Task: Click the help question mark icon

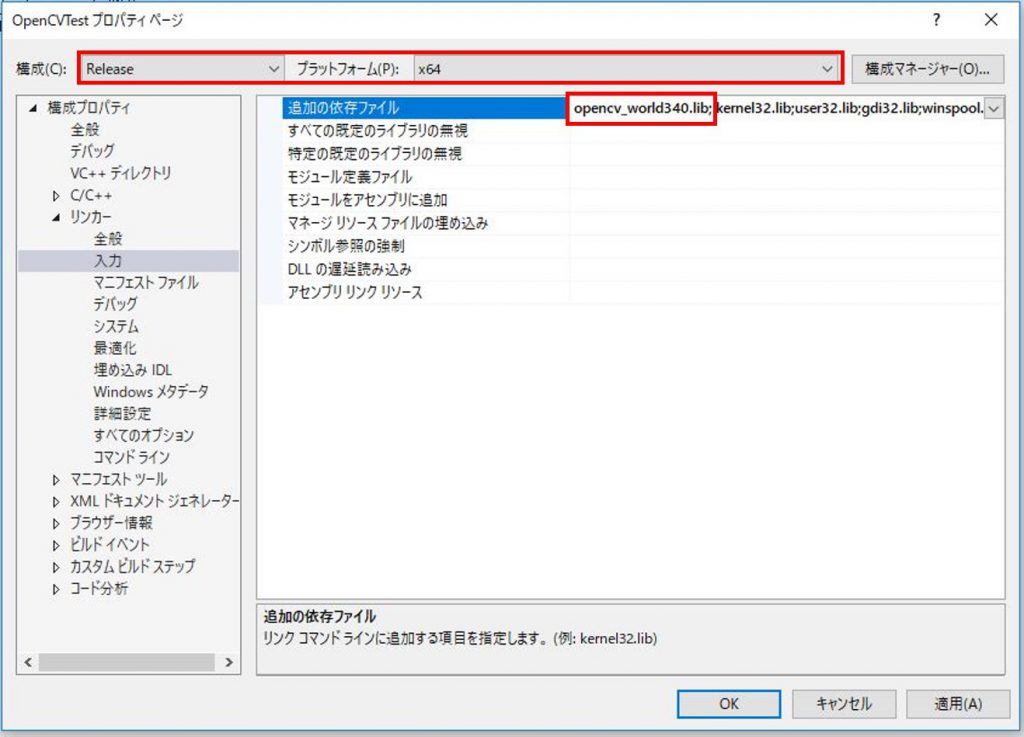Action: tap(937, 20)
